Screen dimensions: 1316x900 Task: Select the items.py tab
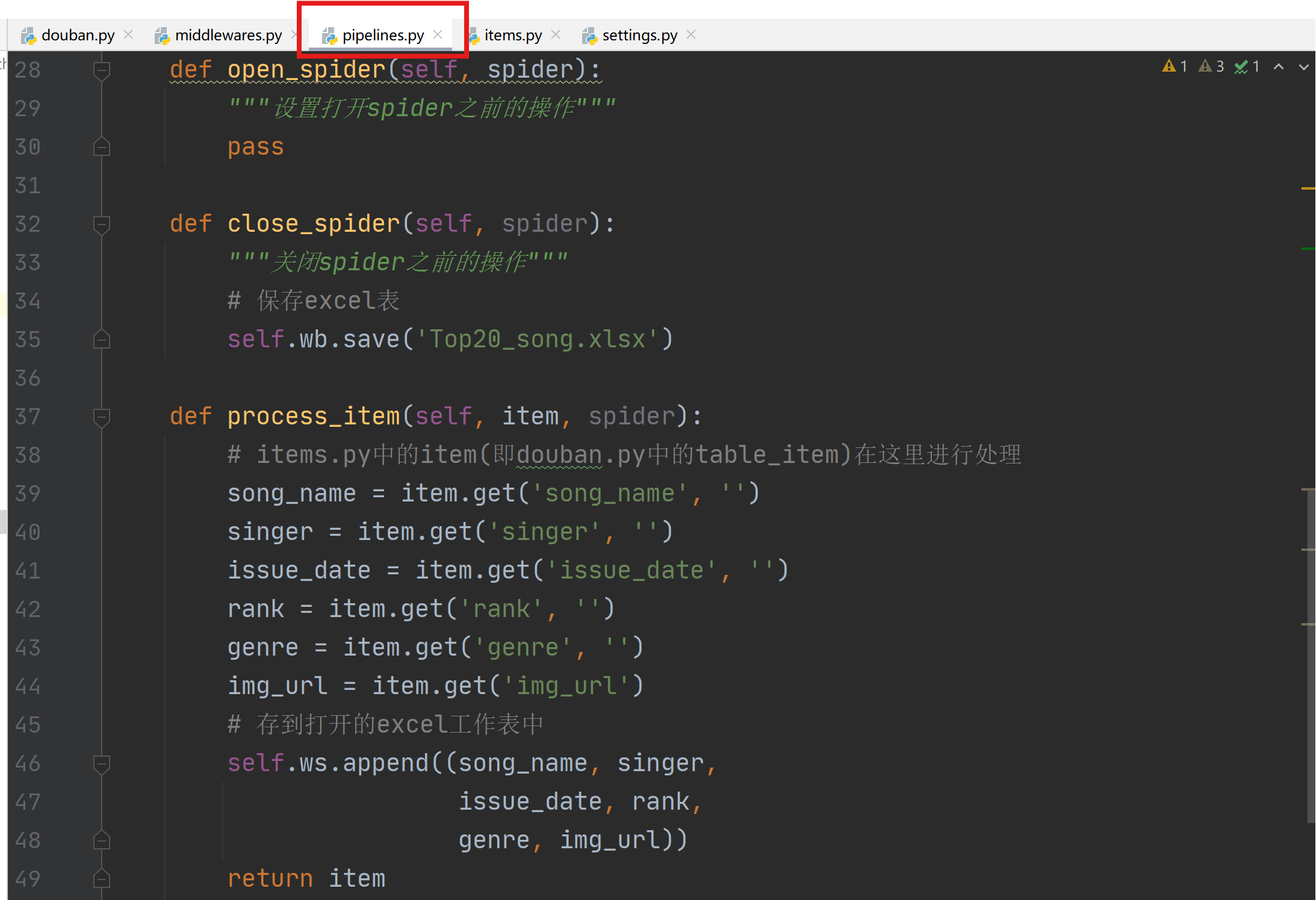[x=512, y=36]
